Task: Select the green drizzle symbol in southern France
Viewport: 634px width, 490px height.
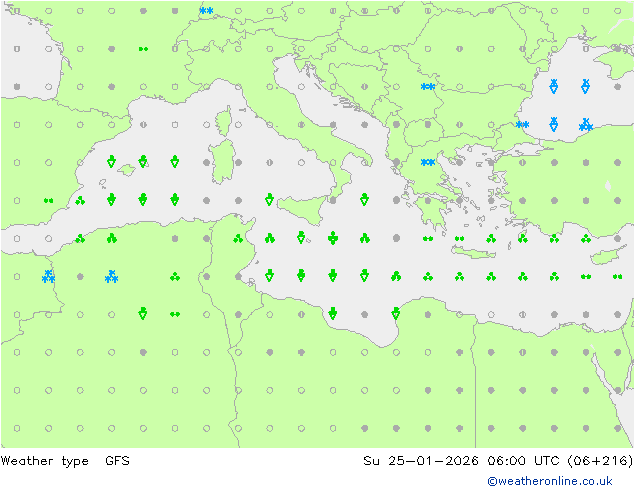Action: [143, 48]
